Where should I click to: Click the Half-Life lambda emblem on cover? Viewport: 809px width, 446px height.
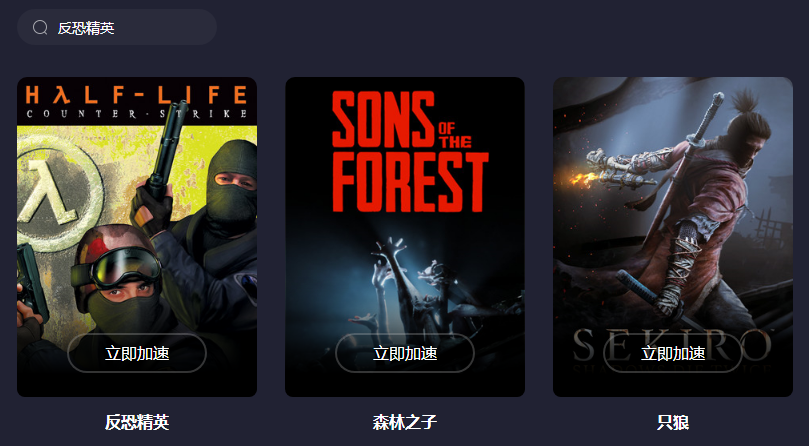coord(54,192)
